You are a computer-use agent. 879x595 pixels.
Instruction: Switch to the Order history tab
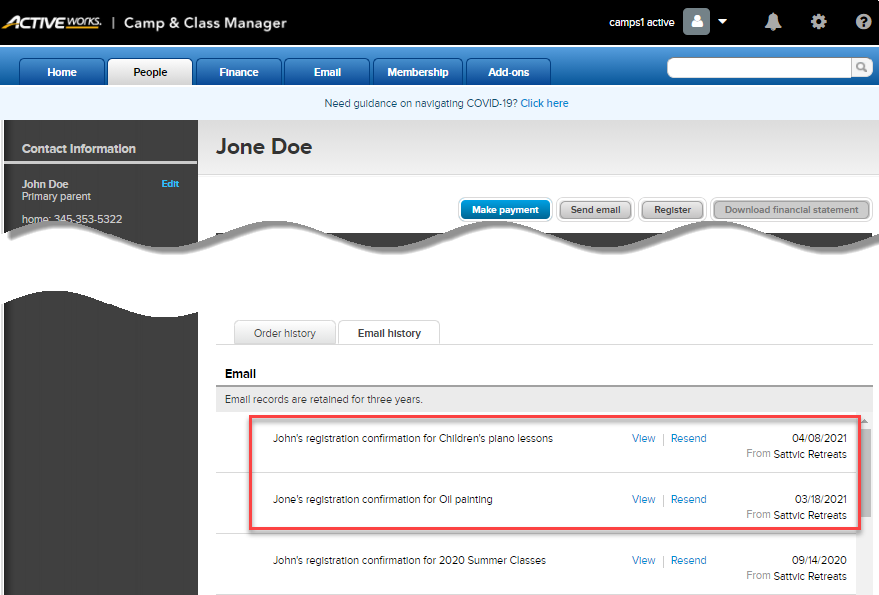[284, 333]
